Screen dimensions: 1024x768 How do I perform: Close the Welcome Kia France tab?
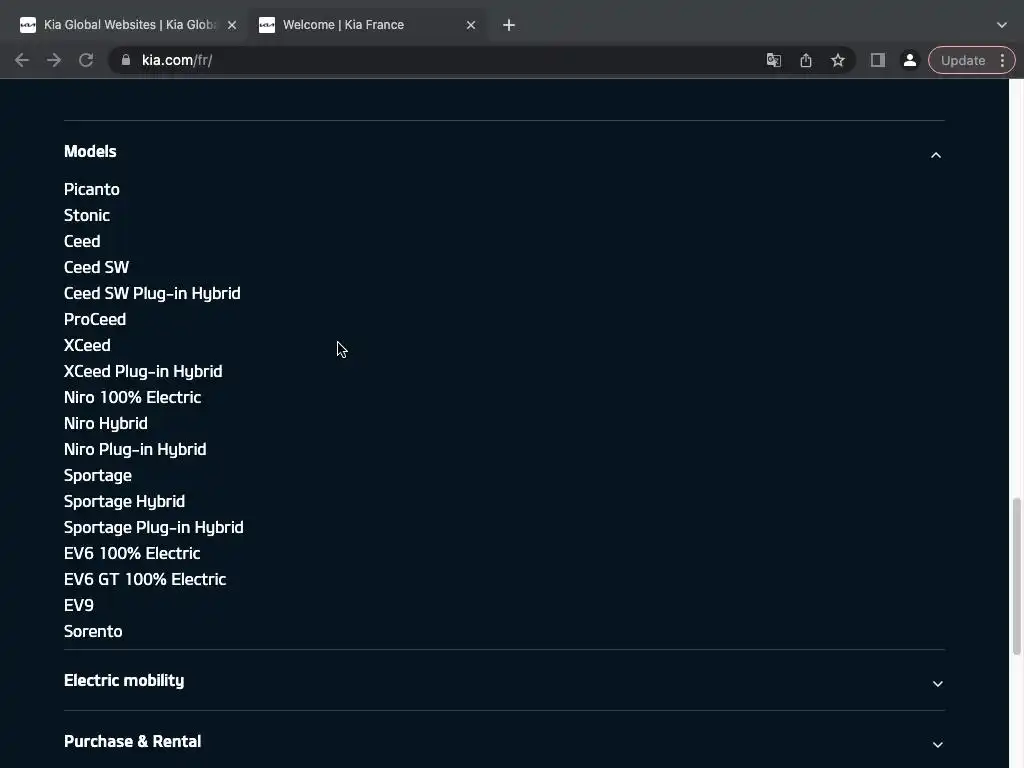471,25
